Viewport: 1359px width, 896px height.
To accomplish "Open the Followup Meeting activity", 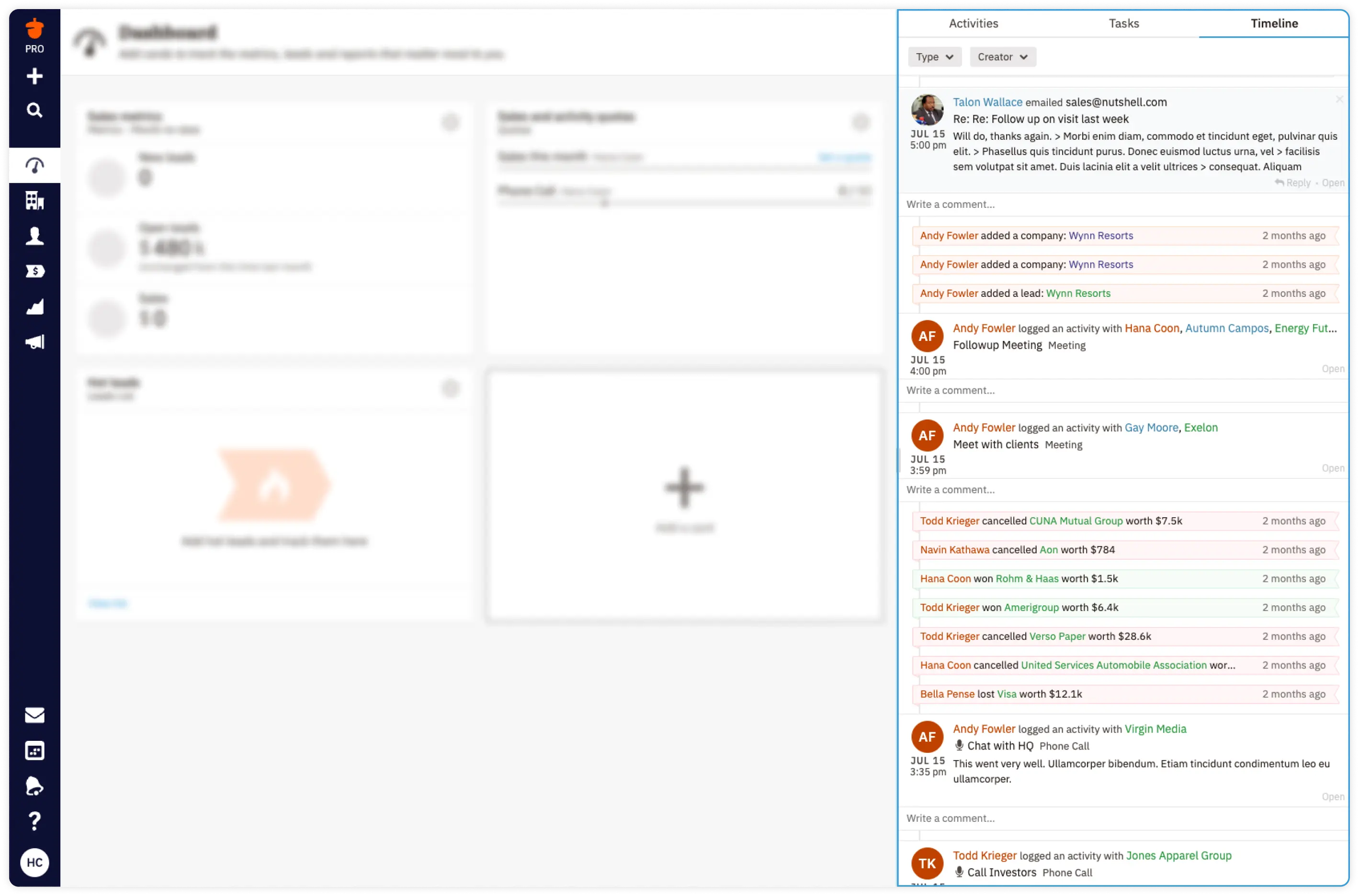I will tap(1333, 369).
